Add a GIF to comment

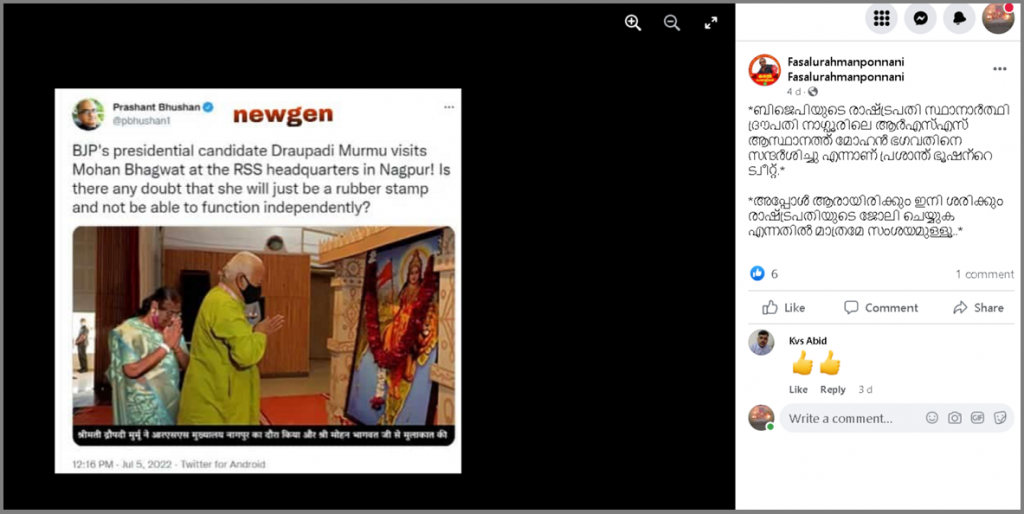[x=977, y=418]
